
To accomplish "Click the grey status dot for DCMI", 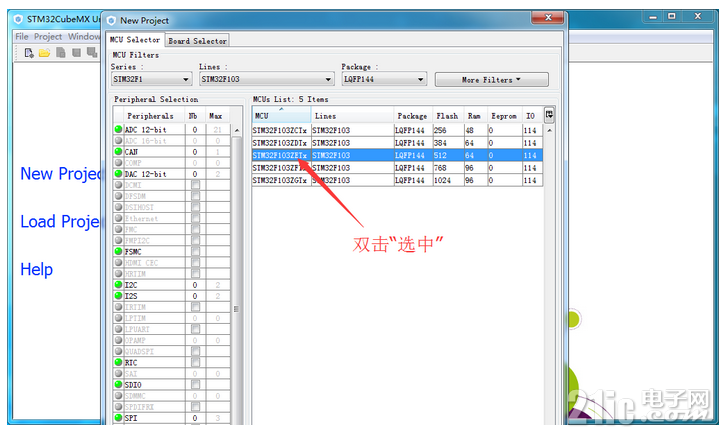I will point(118,184).
